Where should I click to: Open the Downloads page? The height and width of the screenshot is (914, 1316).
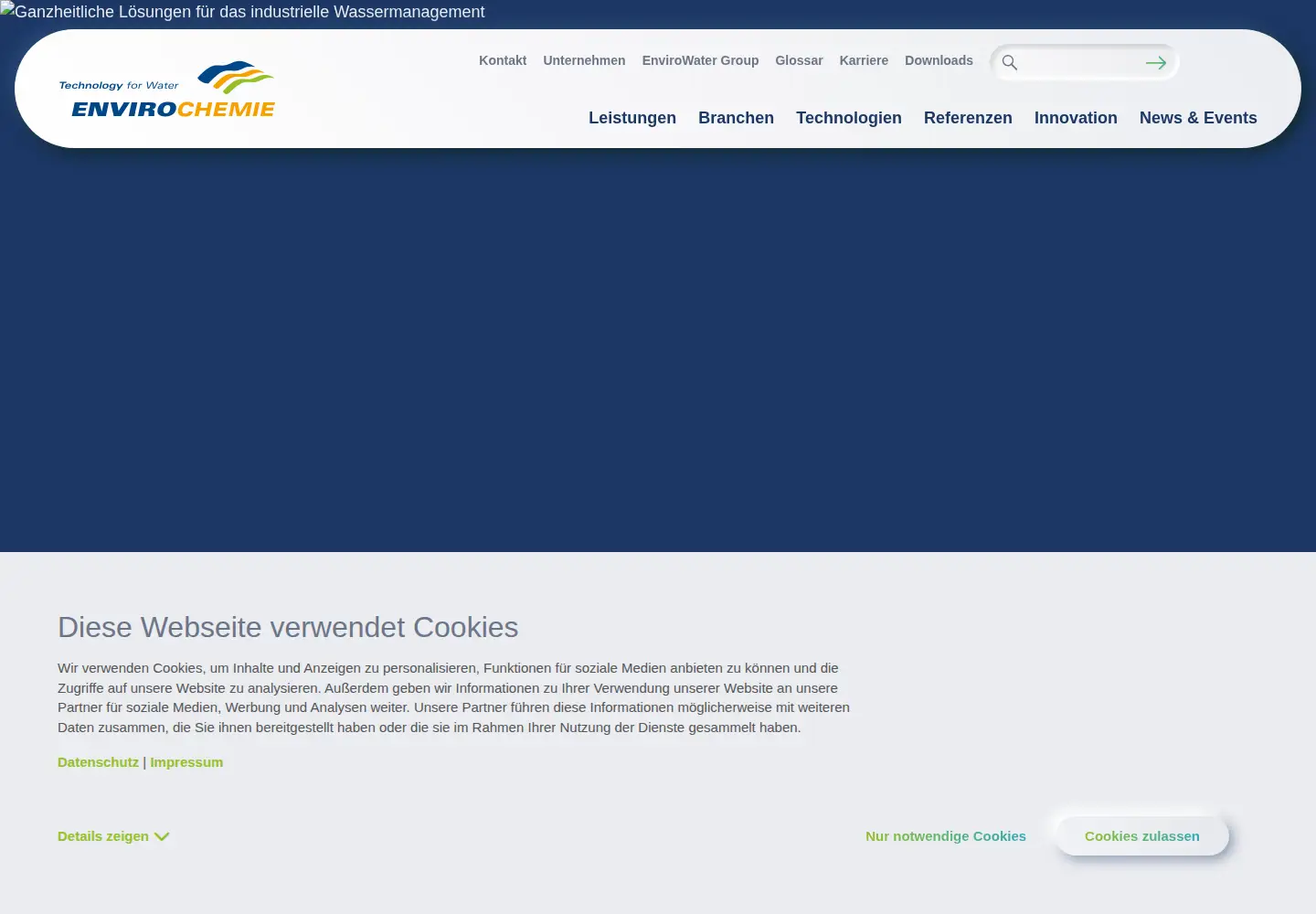(939, 60)
